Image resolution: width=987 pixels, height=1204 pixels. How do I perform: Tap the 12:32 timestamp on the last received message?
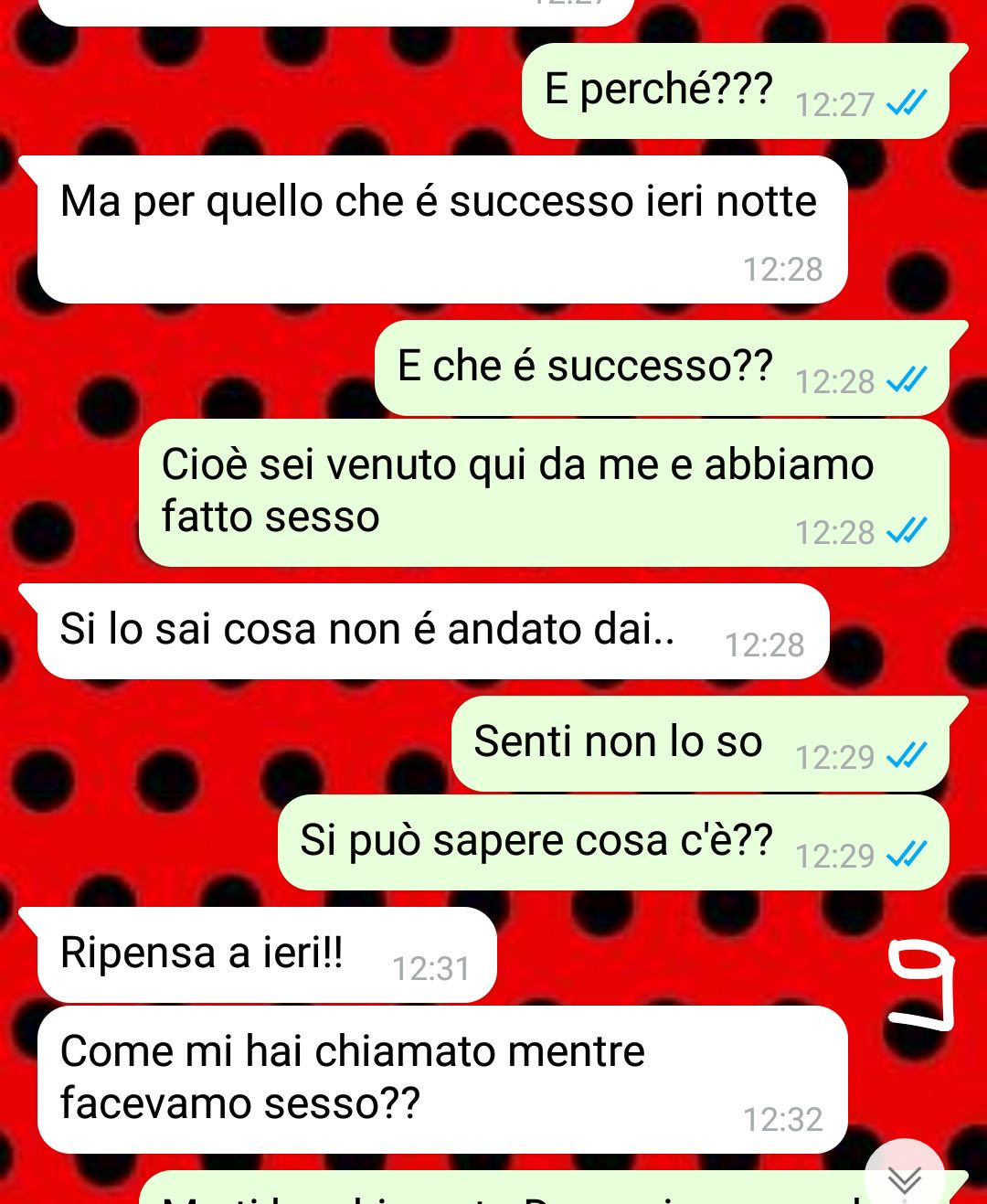click(x=782, y=1119)
